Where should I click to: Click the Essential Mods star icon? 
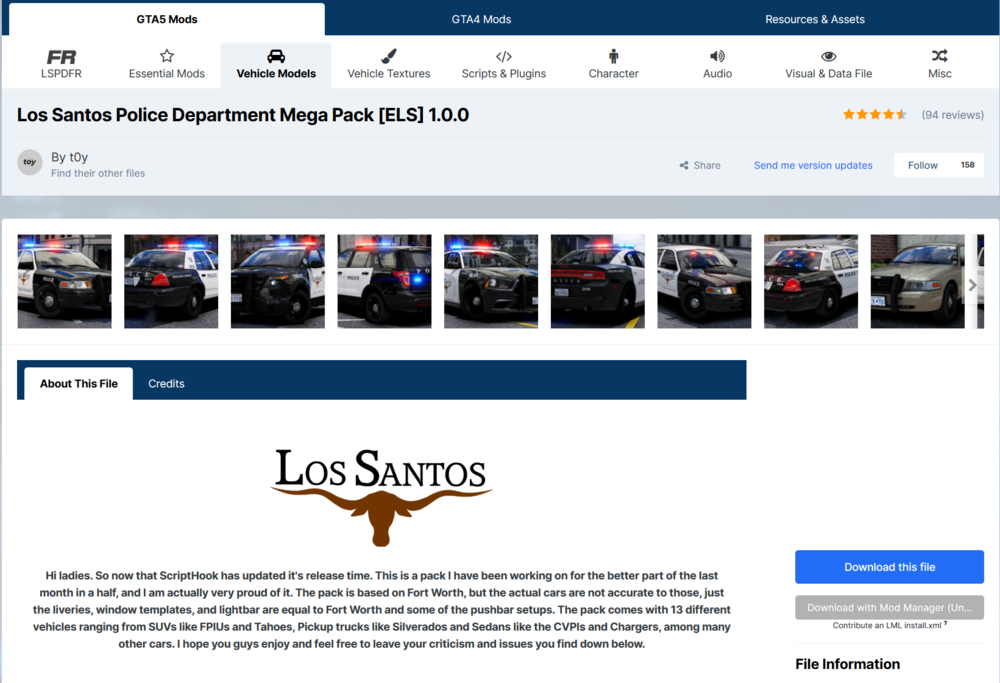[x=166, y=56]
